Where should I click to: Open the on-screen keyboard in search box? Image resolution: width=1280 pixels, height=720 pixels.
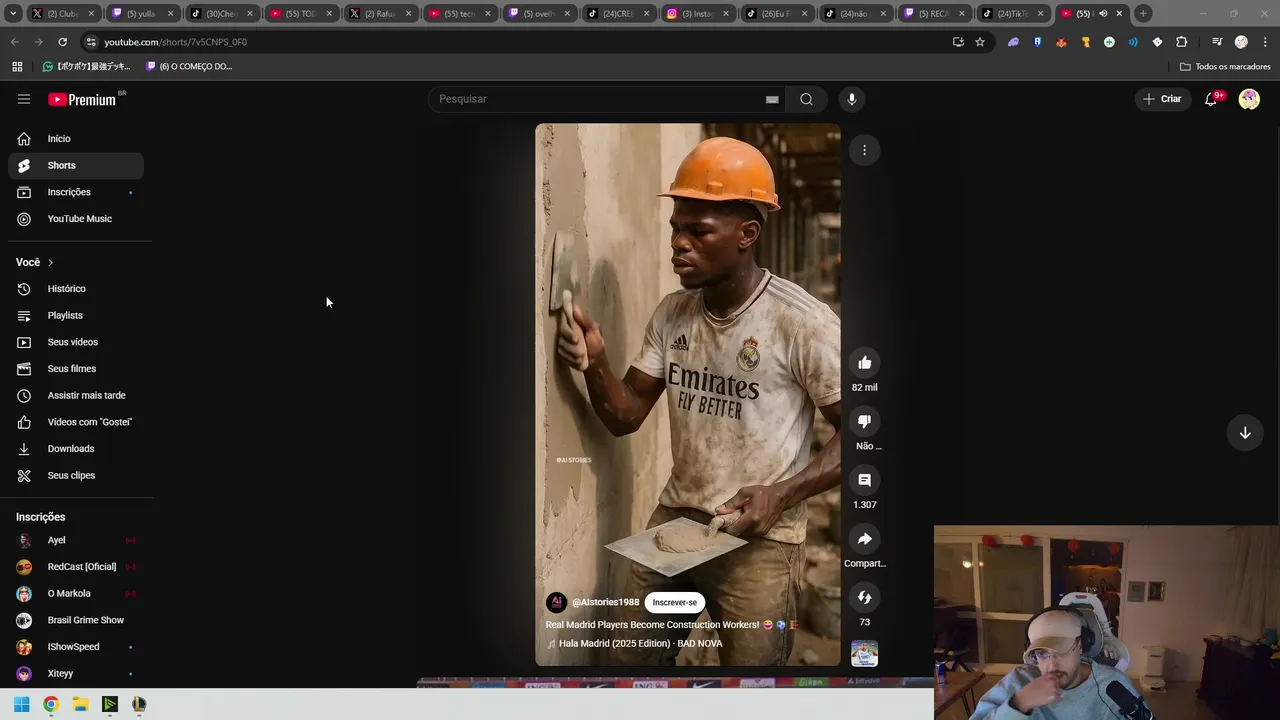click(x=772, y=99)
